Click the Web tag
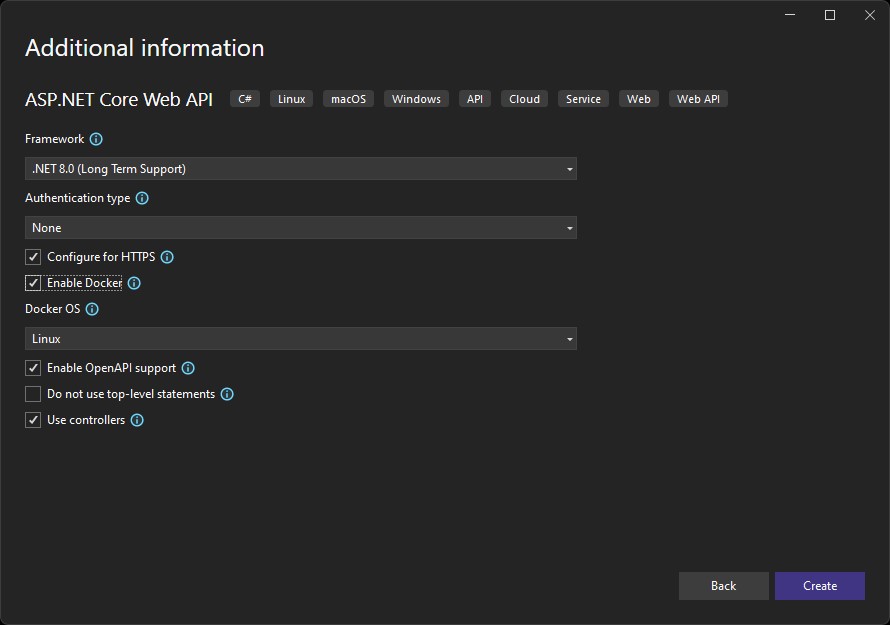 [x=639, y=99]
